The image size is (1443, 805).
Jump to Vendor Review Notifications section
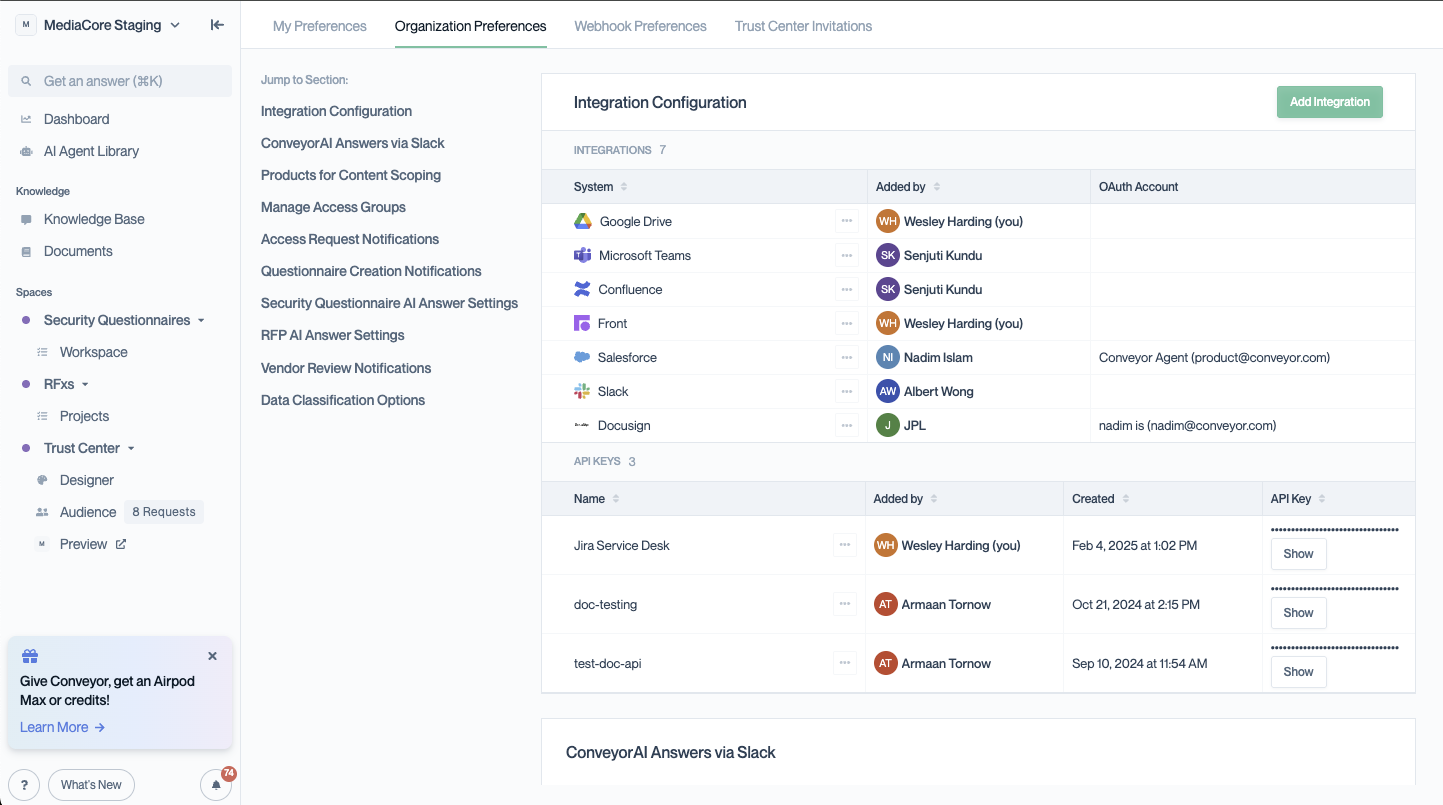click(346, 368)
